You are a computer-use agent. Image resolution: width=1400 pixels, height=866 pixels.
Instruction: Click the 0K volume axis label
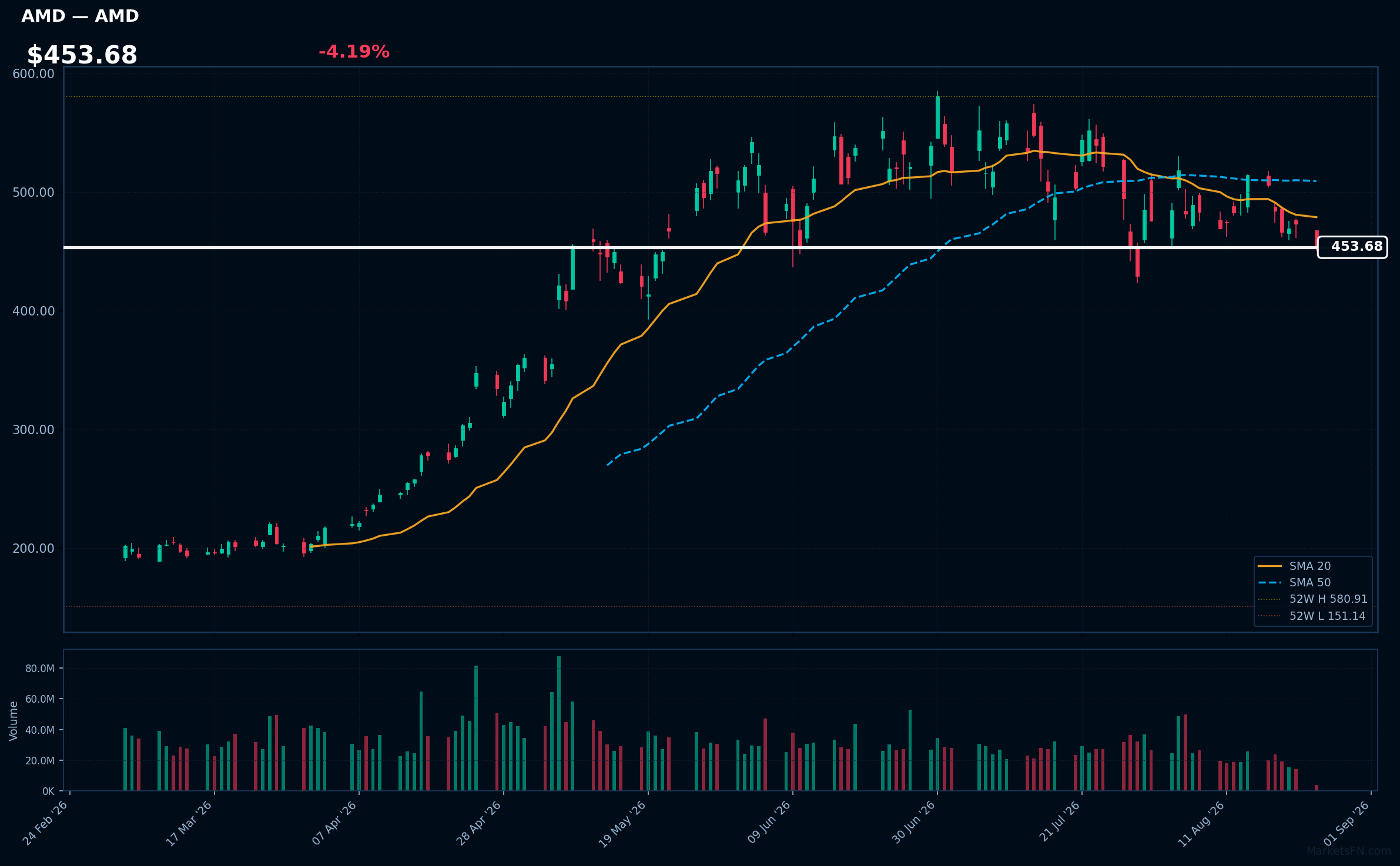click(48, 791)
